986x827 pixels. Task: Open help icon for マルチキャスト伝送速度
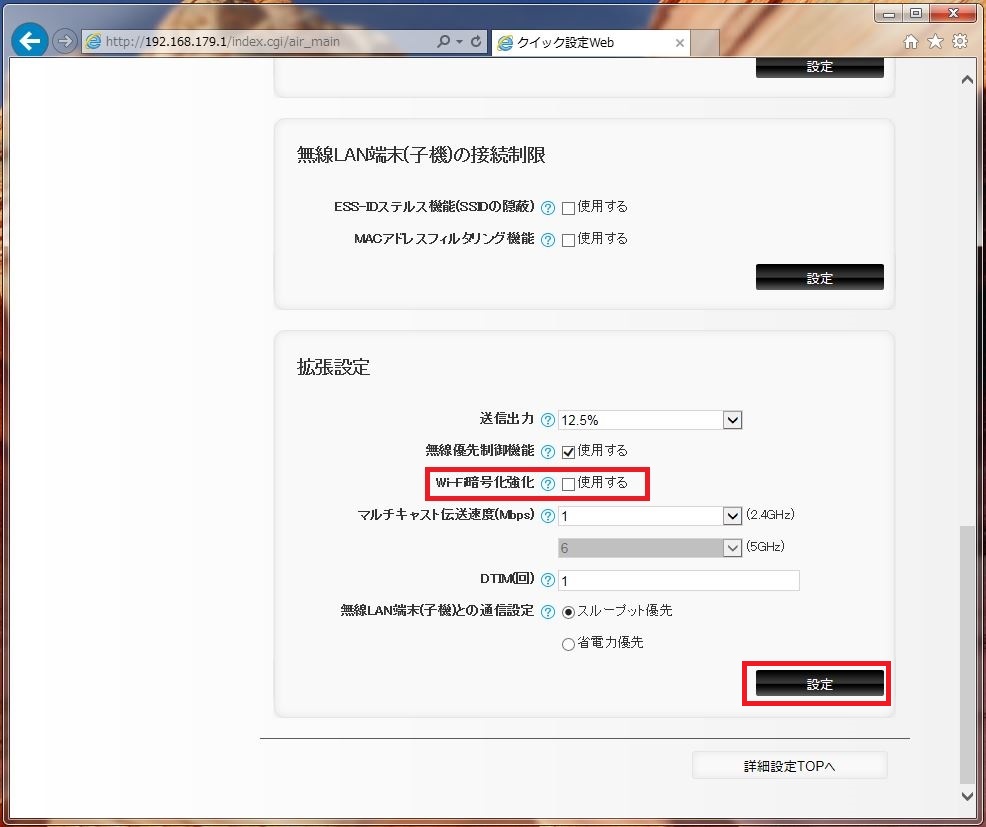tap(548, 516)
